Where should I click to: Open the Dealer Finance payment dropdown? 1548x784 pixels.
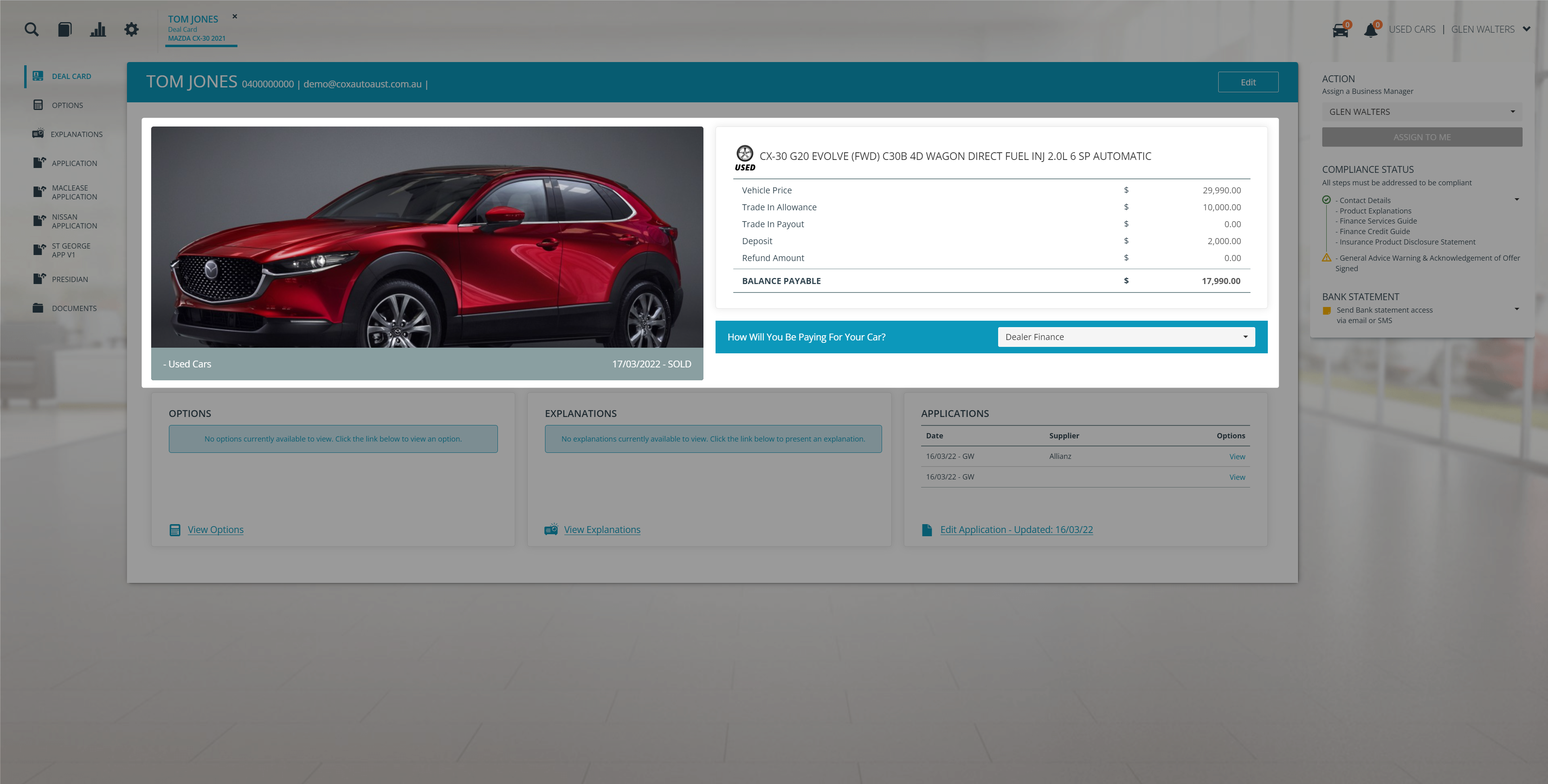click(x=1126, y=337)
